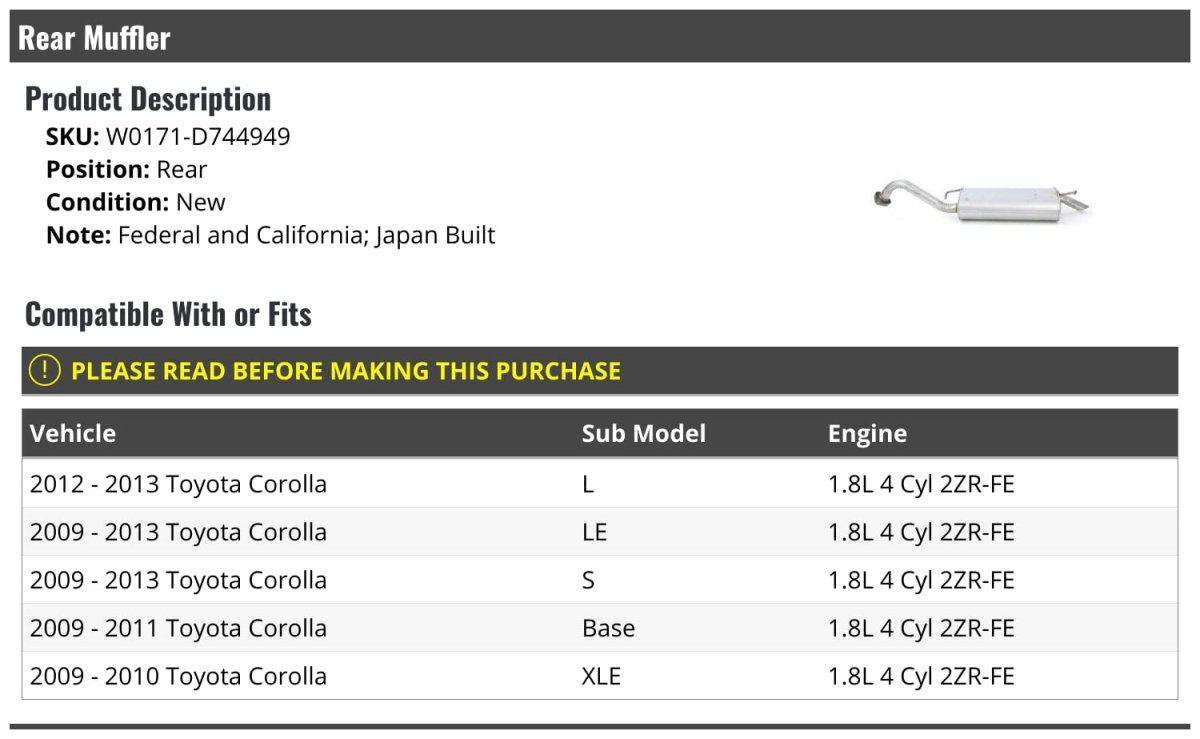
Task: Click the Base sub model cell
Action: (x=608, y=629)
